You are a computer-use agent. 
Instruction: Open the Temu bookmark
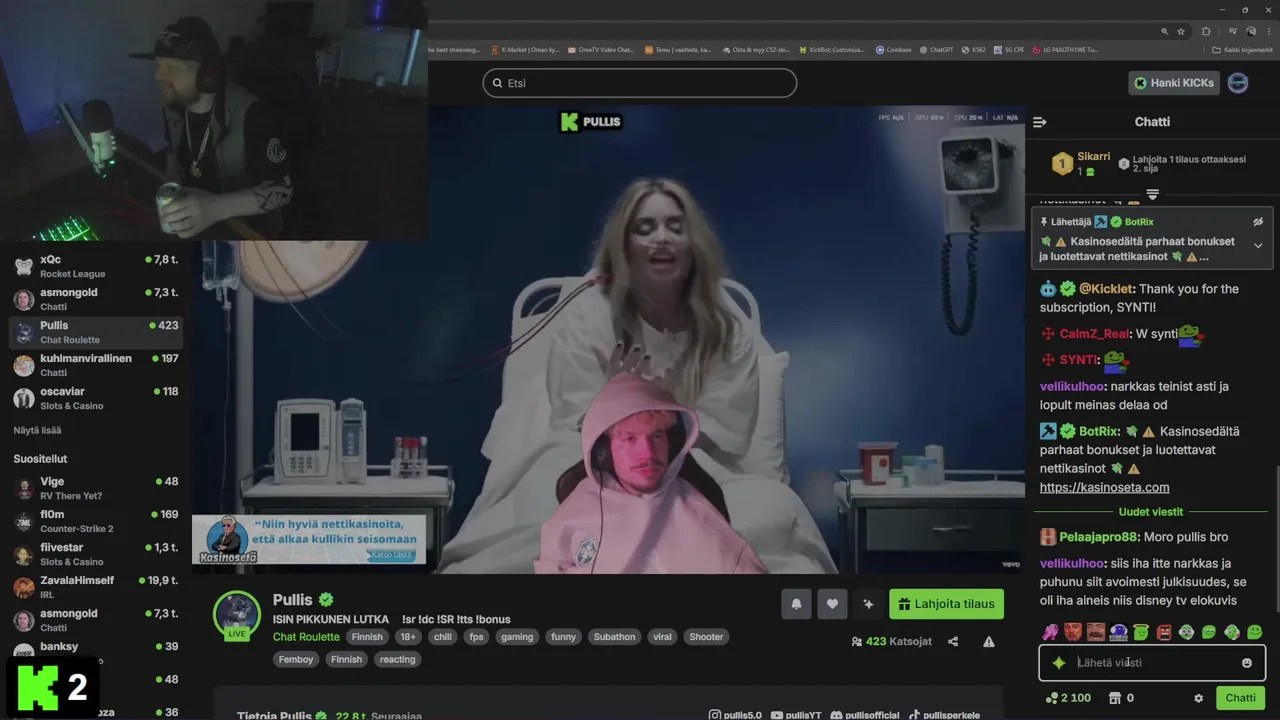(678, 49)
